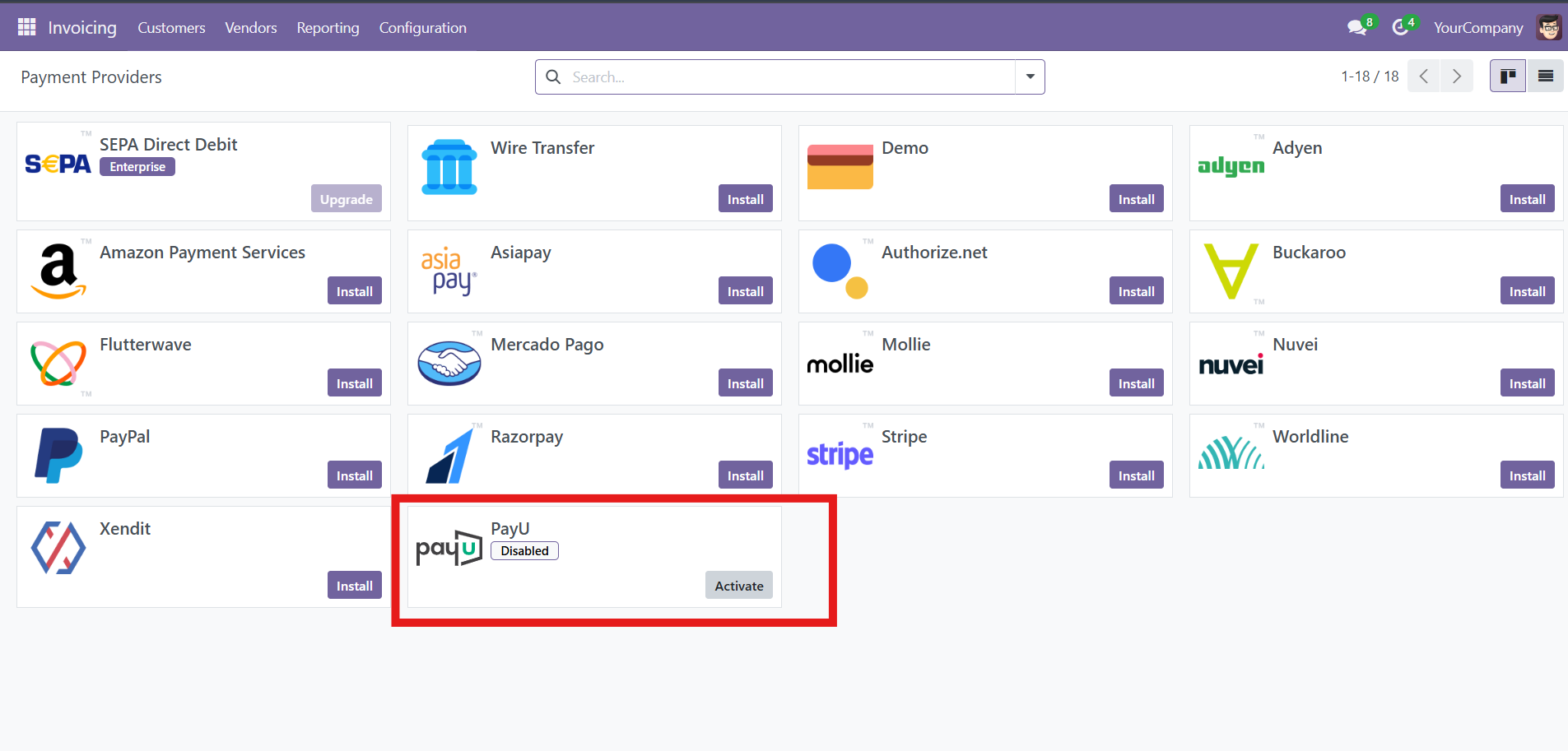Install the Demo provider
The image size is (1568, 751).
(1137, 199)
